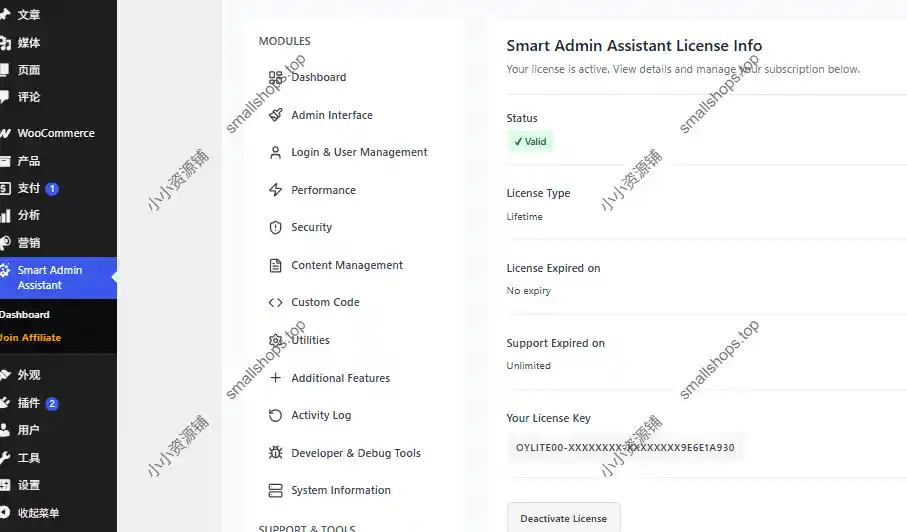Click the 工具 wrench icon
The height and width of the screenshot is (532, 907).
pyautogui.click(x=5, y=458)
